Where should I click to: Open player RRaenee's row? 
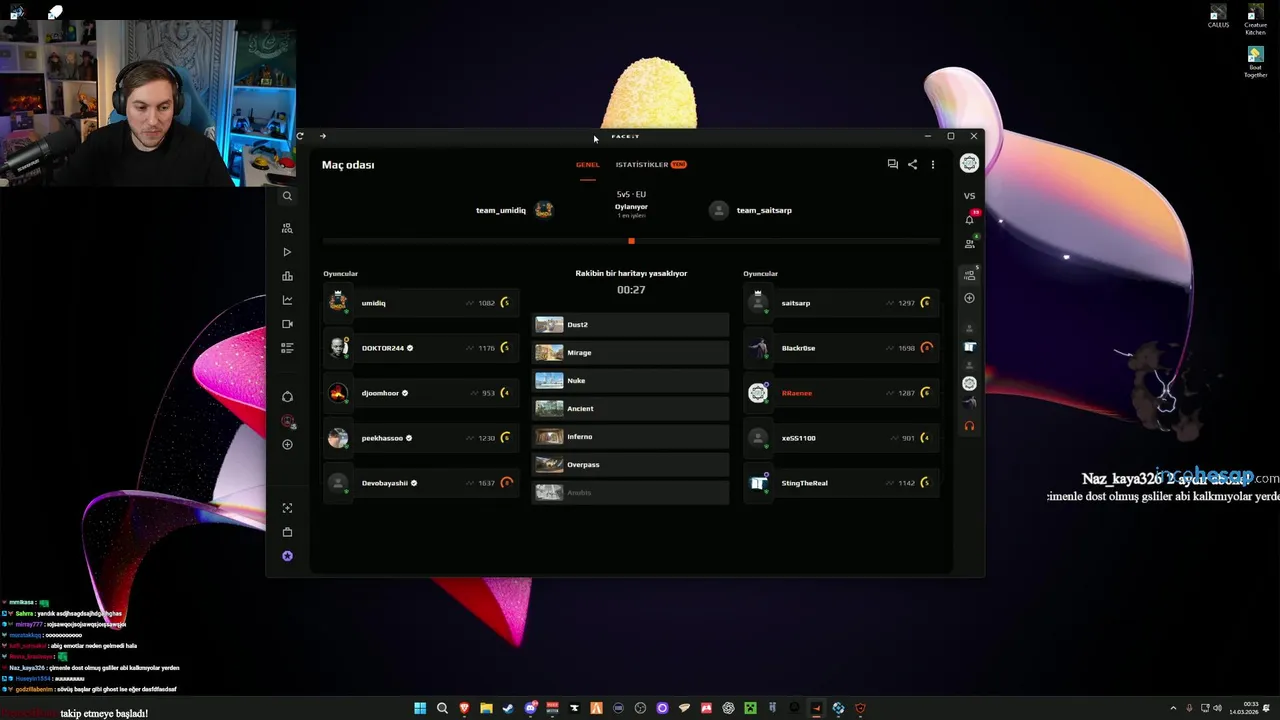(841, 393)
